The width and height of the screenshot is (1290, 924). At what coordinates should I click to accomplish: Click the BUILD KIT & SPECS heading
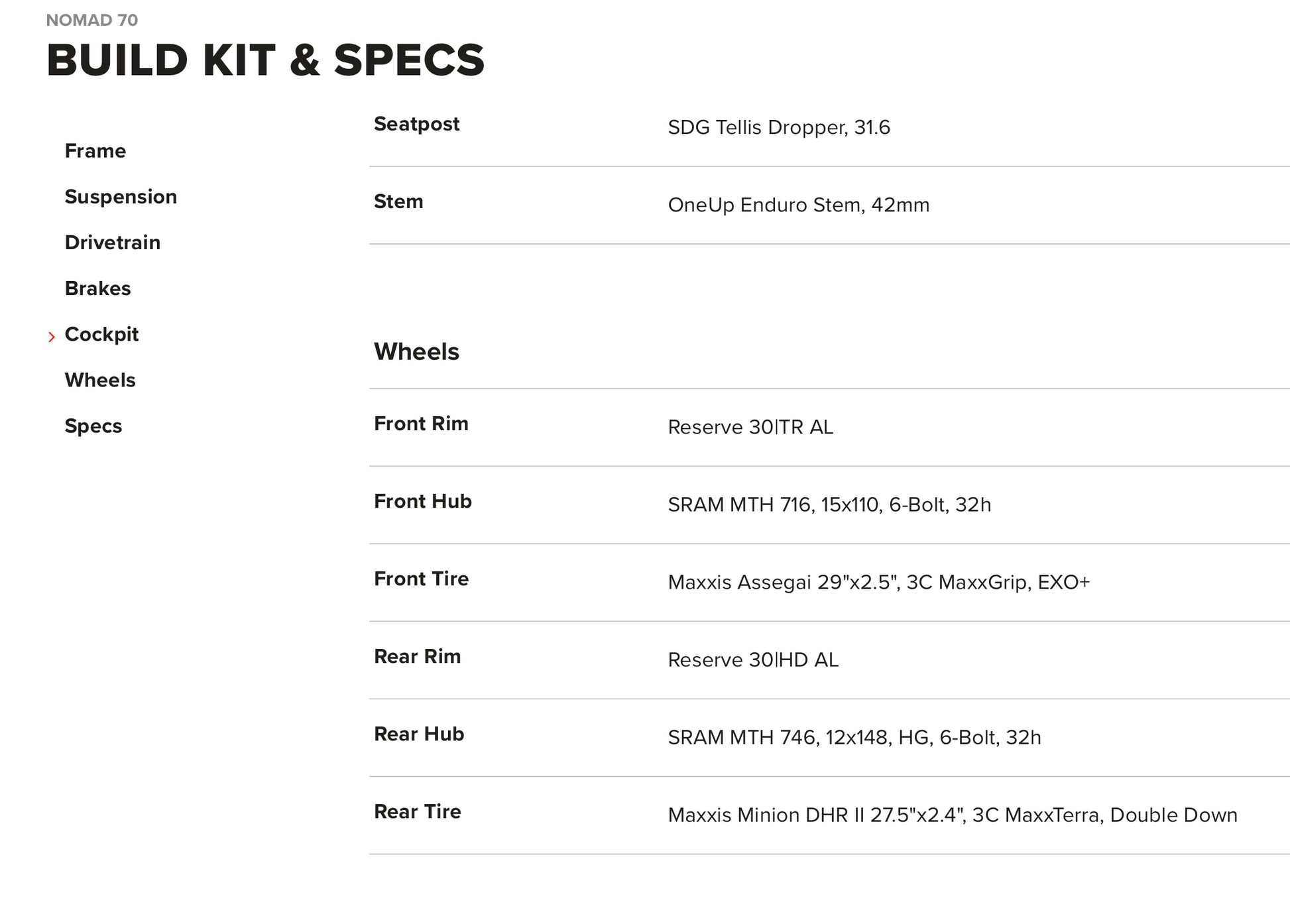[265, 60]
